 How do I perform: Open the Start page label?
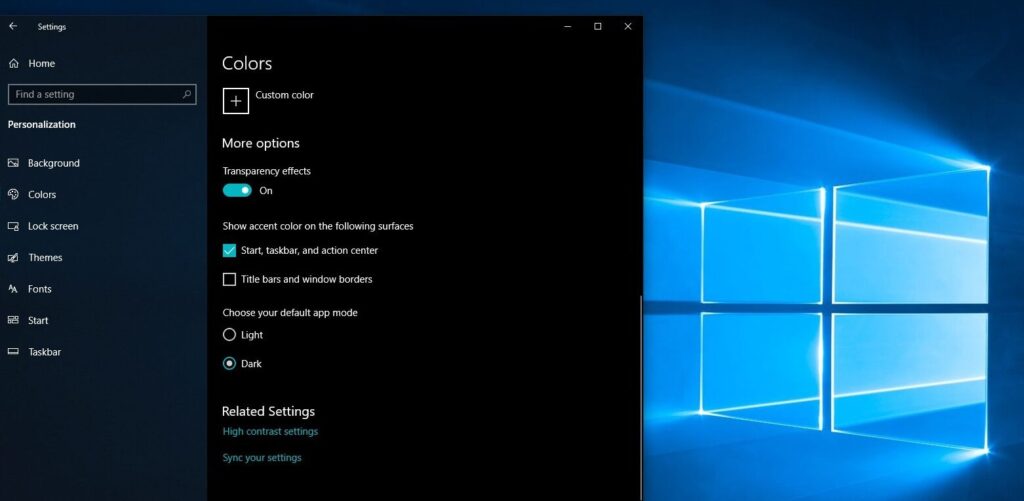click(x=38, y=320)
